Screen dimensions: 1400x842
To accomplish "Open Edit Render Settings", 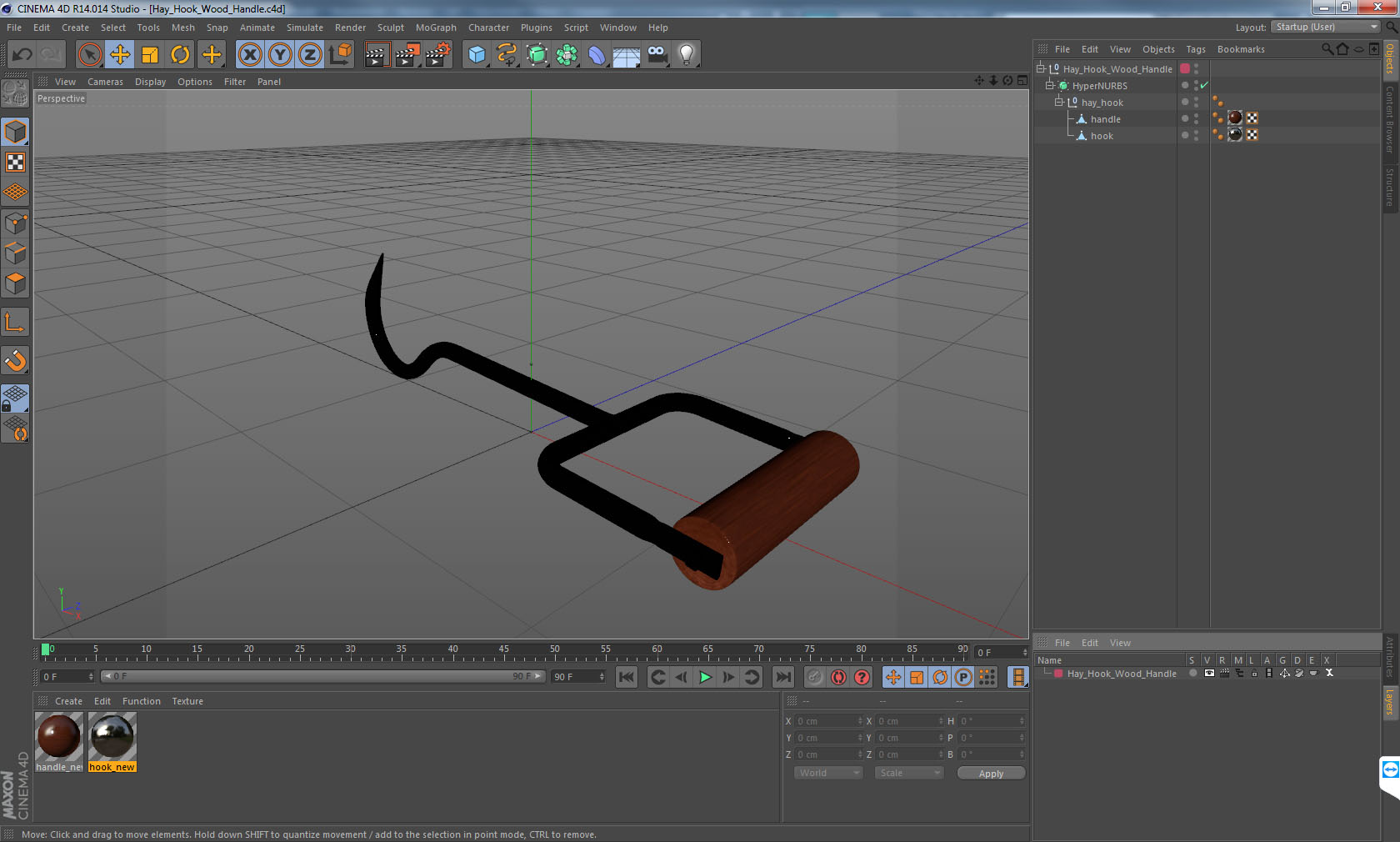I will pos(437,55).
